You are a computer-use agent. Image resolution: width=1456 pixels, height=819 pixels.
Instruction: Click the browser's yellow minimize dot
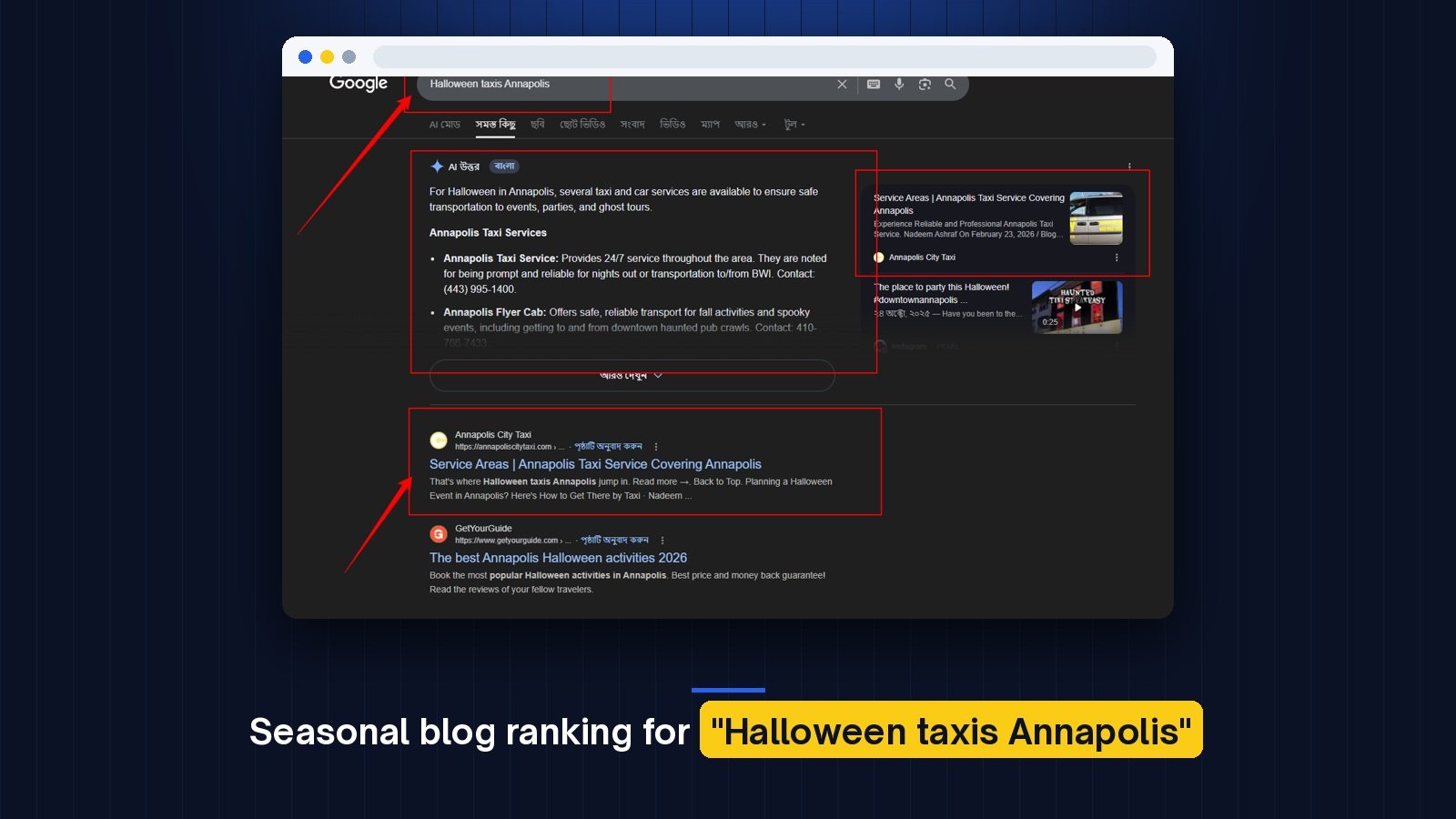pyautogui.click(x=327, y=56)
